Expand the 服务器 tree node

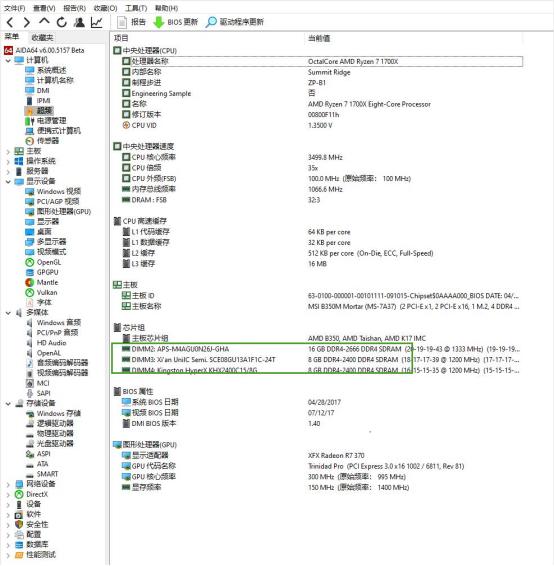8,172
